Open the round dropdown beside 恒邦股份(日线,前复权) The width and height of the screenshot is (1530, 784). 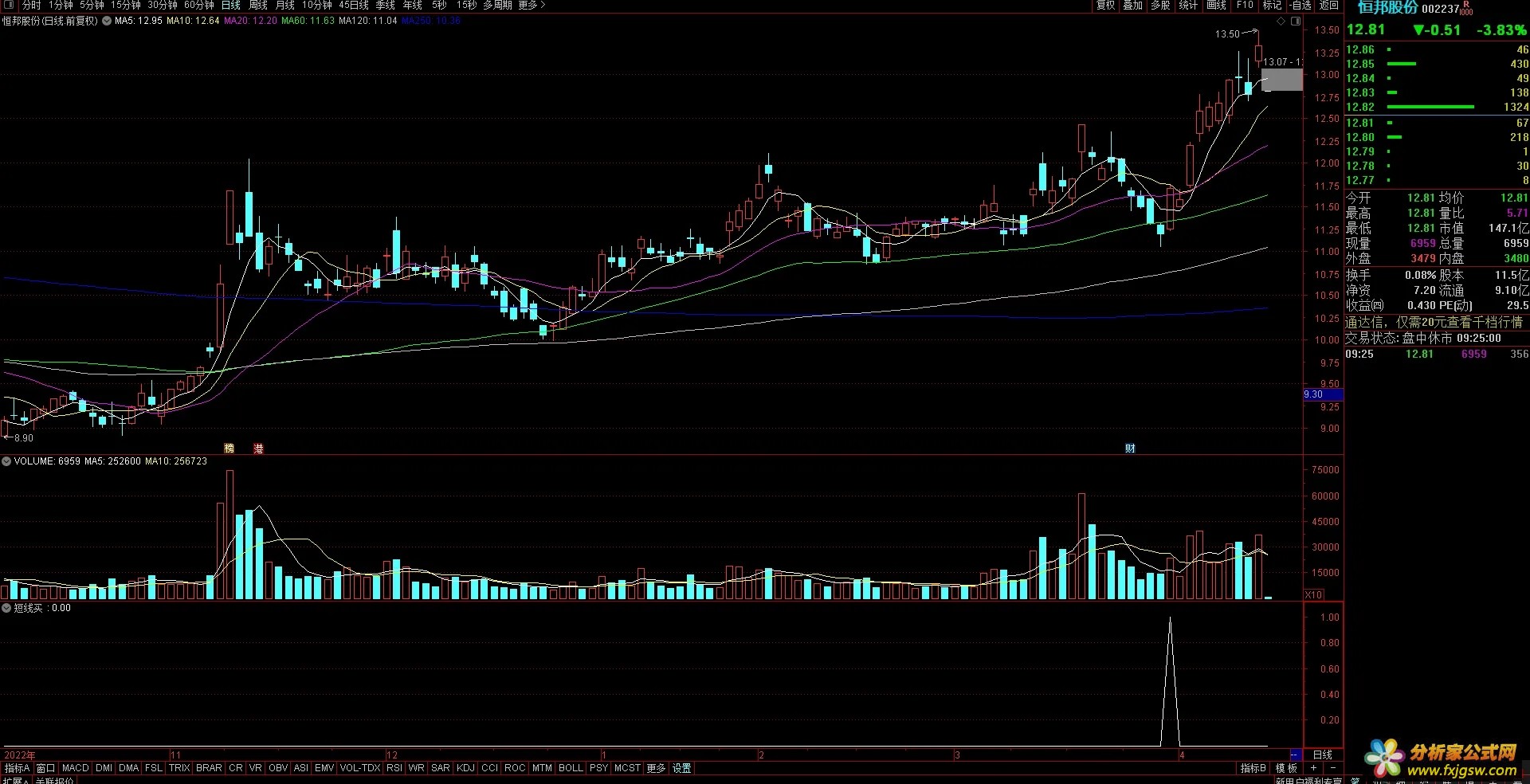(107, 21)
